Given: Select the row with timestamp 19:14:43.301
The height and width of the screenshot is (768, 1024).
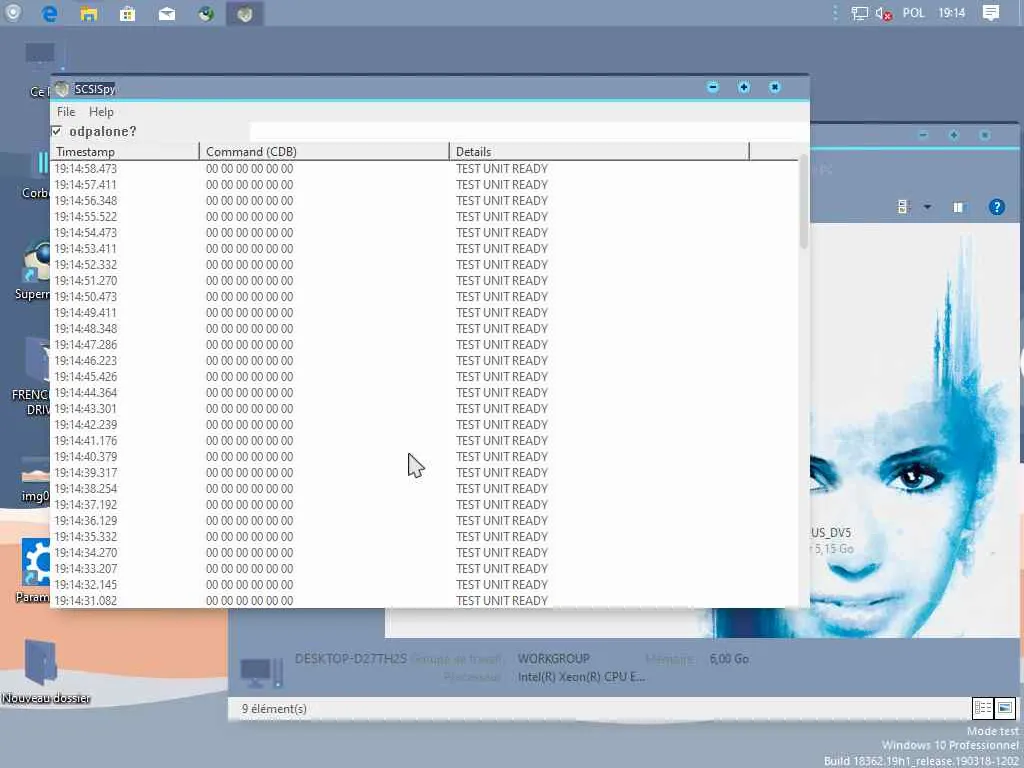Looking at the screenshot, I should (424, 409).
